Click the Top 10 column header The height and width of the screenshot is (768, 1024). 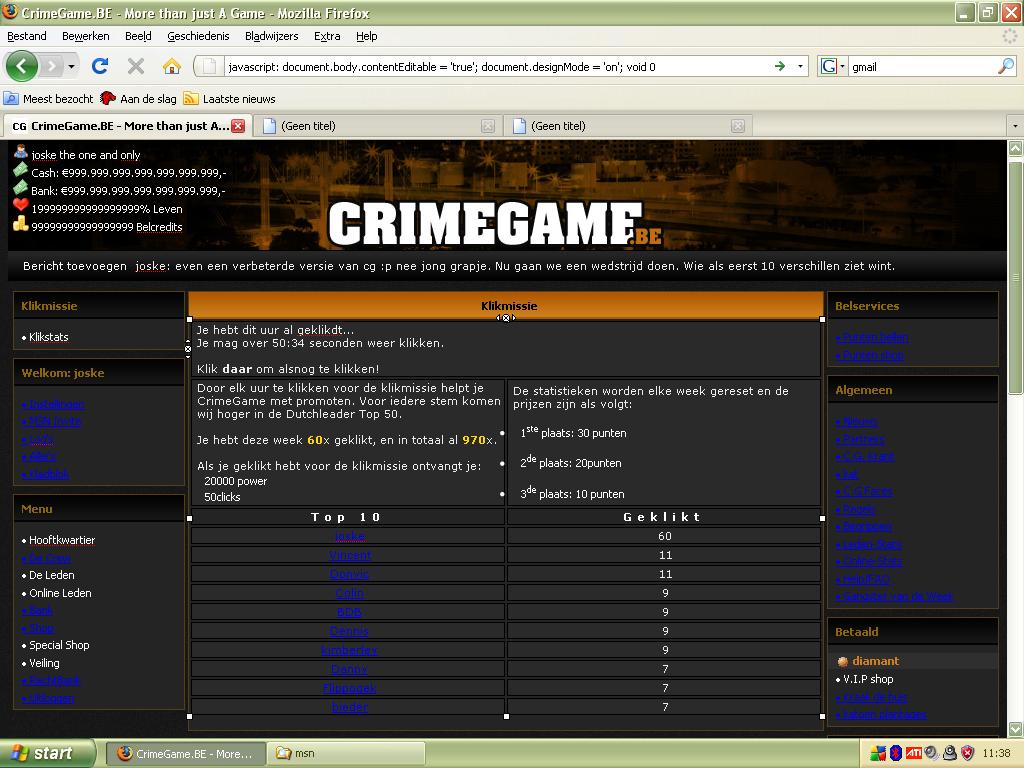click(347, 517)
